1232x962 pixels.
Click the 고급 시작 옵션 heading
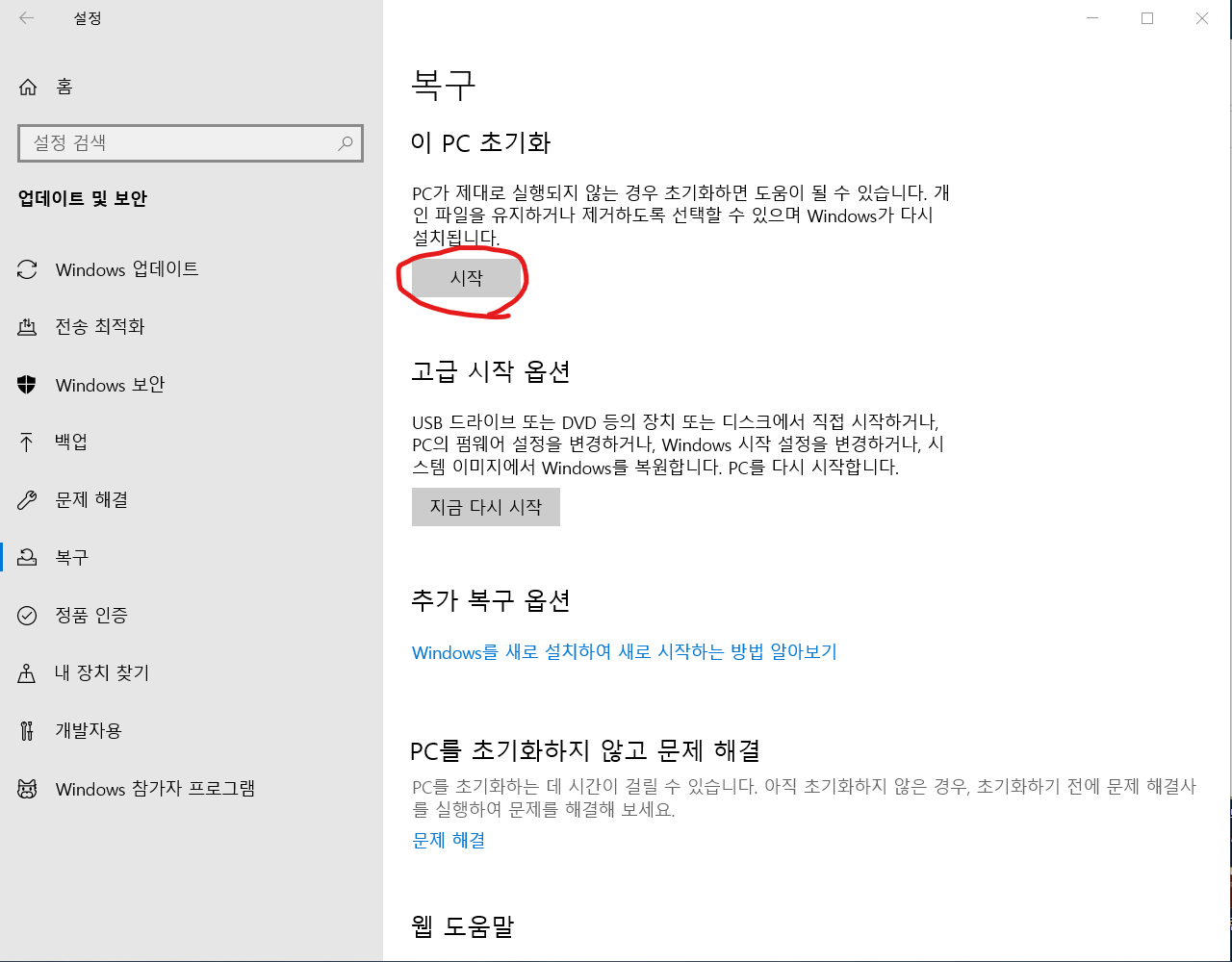[491, 371]
